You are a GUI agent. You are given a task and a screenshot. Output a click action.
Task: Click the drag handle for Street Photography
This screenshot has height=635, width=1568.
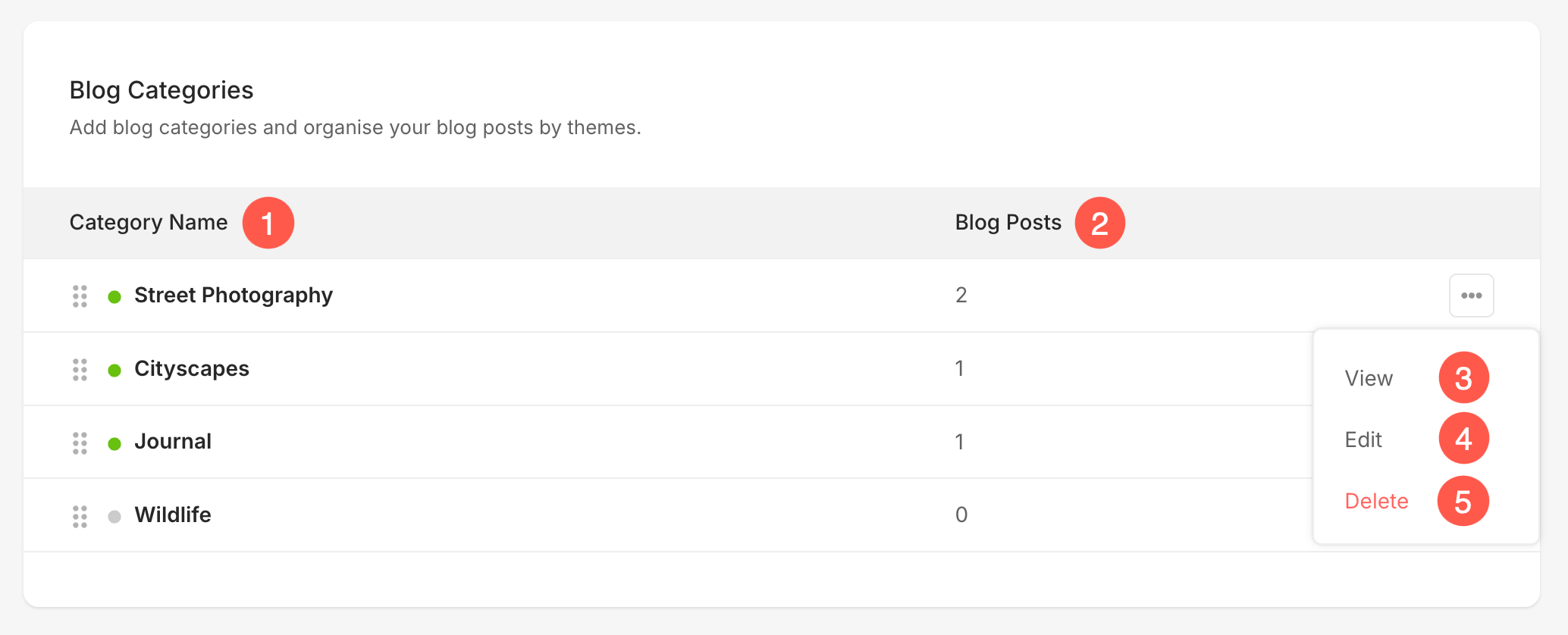click(80, 296)
